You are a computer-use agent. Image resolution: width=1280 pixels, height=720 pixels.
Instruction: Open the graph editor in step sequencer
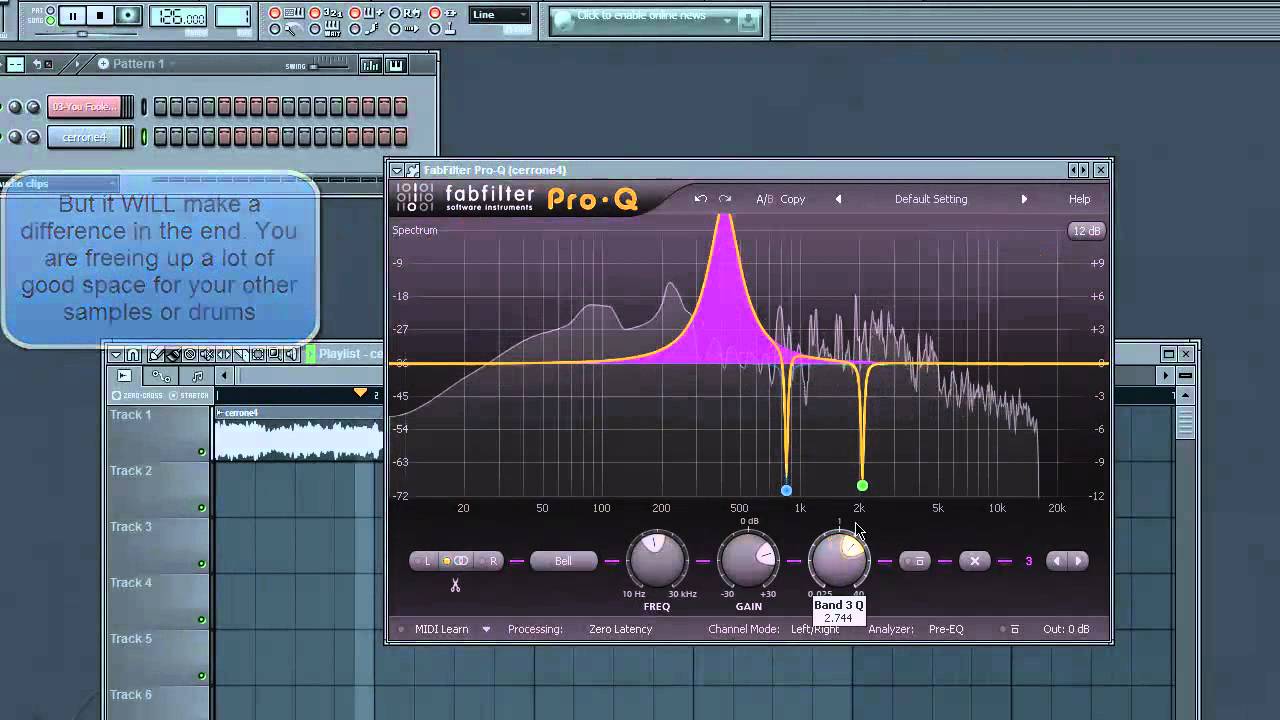pyautogui.click(x=370, y=65)
